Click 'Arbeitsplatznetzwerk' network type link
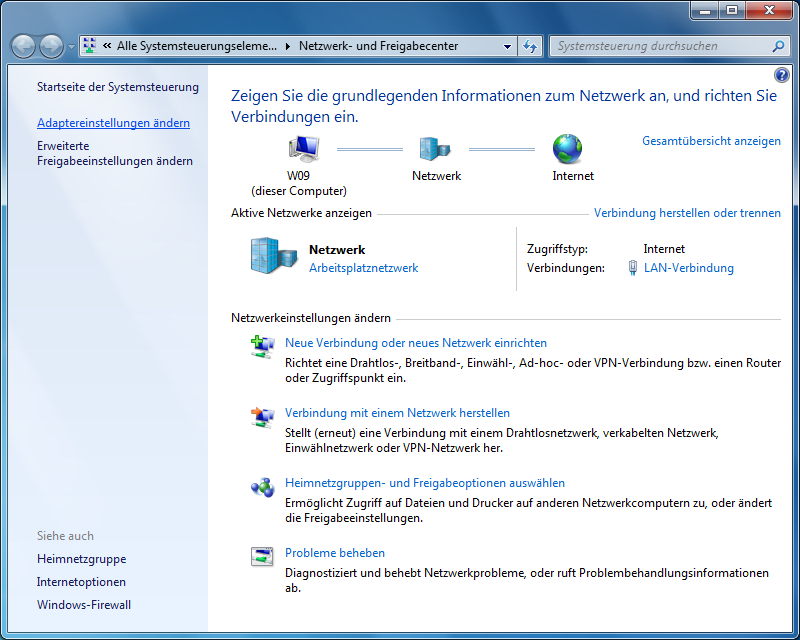Screen dimensions: 800x640 (363, 268)
